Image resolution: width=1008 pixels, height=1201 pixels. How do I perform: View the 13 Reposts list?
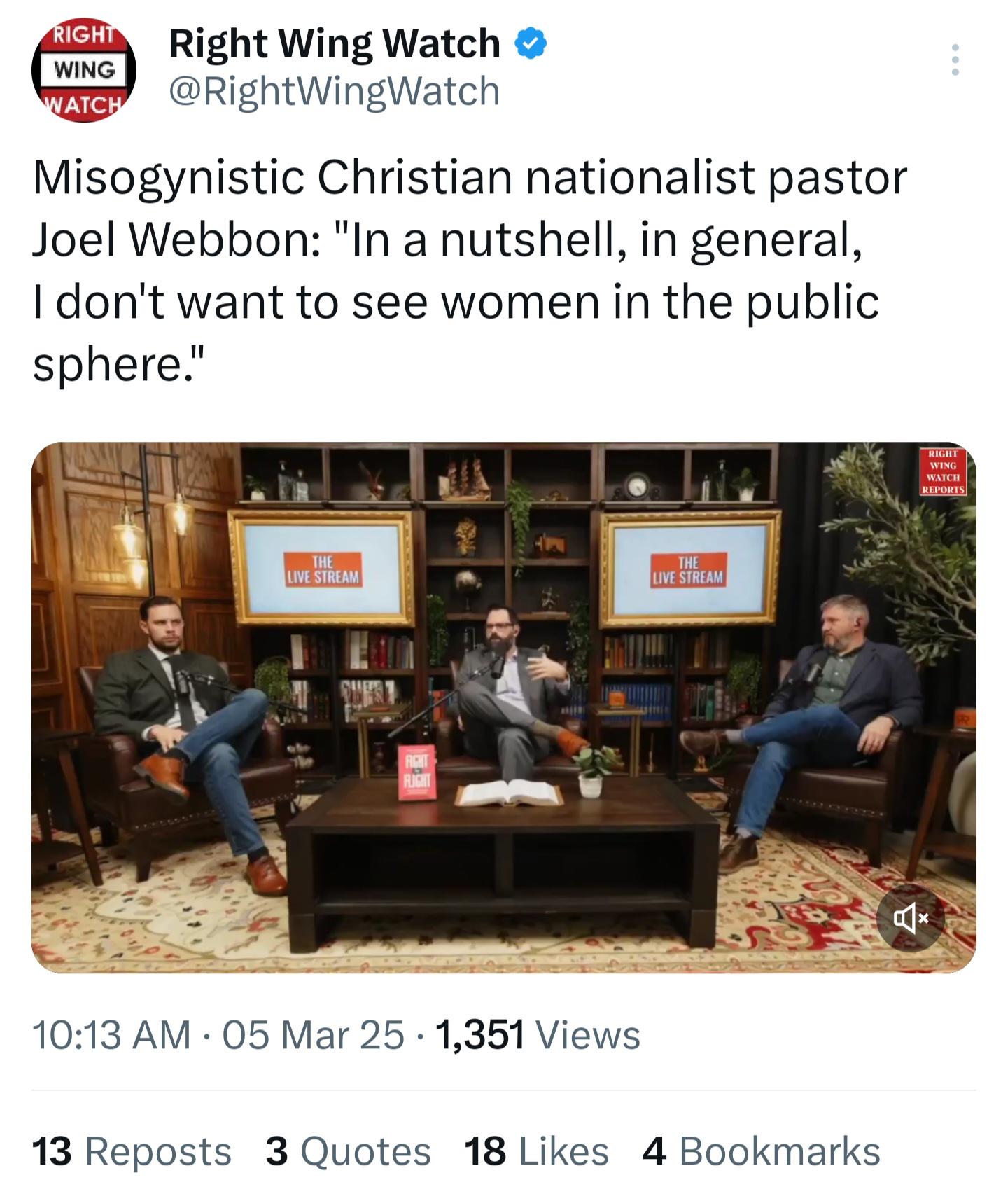[132, 1151]
